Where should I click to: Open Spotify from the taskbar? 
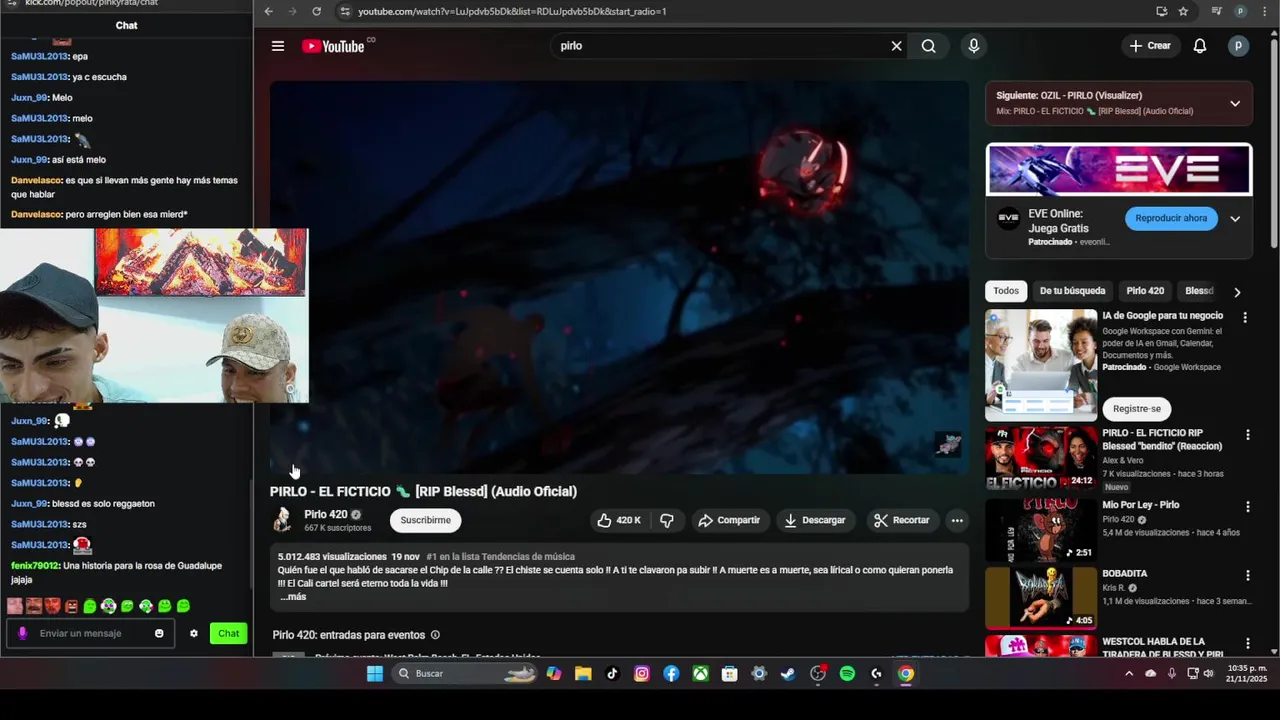point(847,674)
